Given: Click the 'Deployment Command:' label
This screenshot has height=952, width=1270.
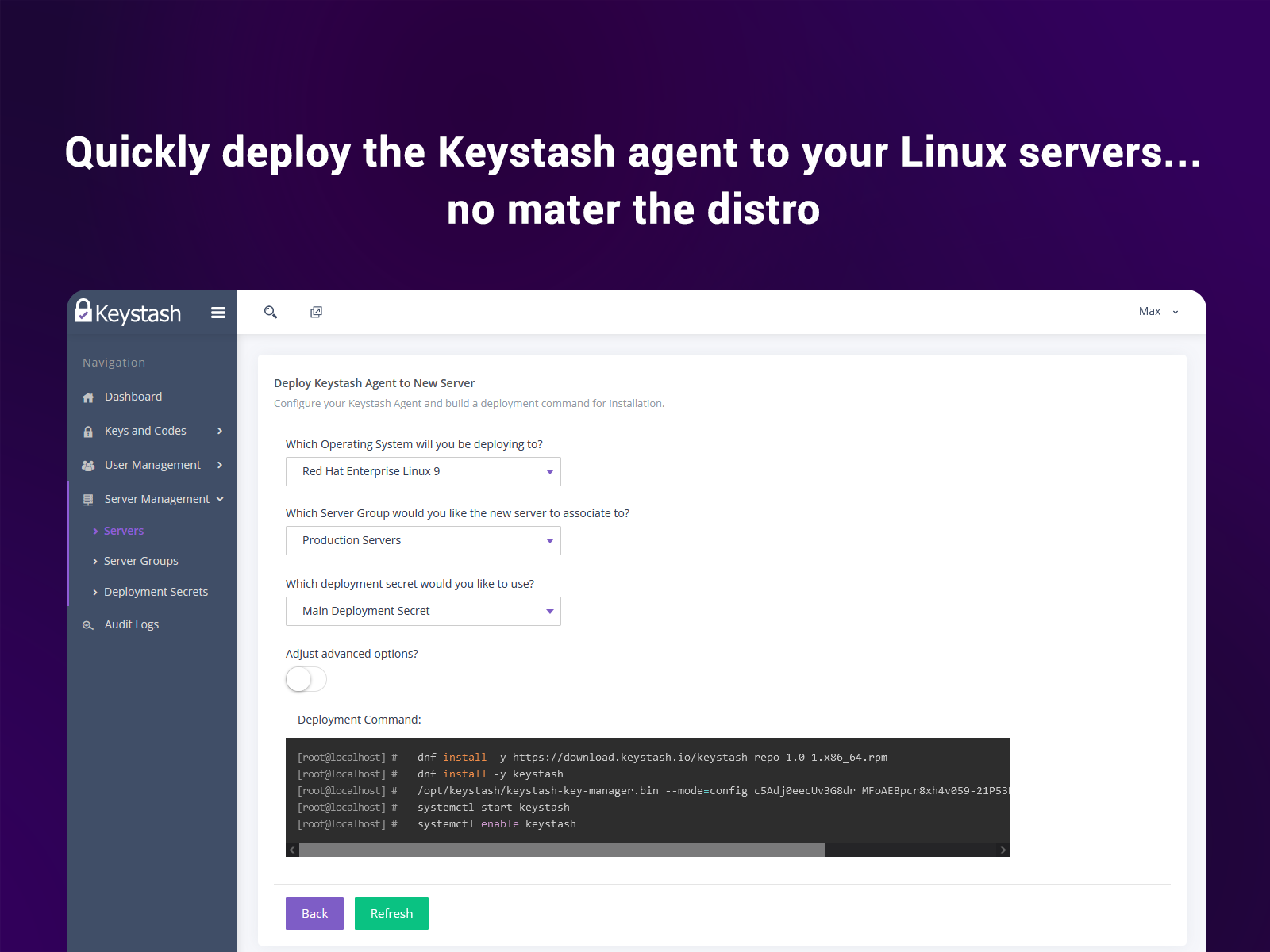Looking at the screenshot, I should 360,720.
